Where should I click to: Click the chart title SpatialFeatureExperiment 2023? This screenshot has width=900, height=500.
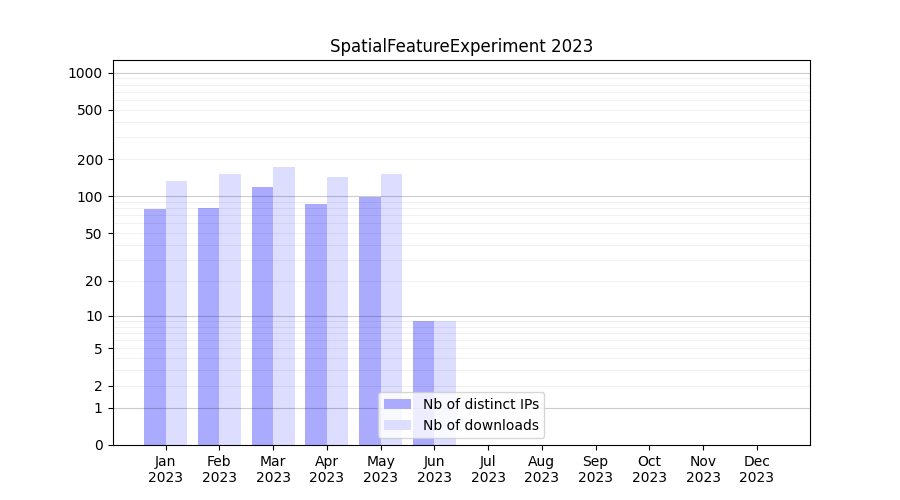click(x=461, y=46)
